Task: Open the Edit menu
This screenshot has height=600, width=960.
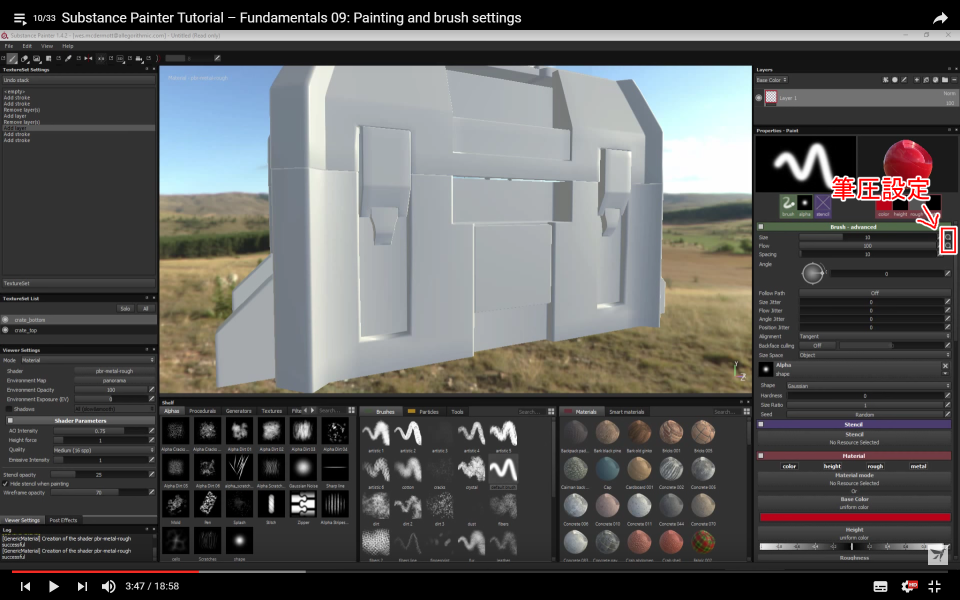Action: 27,46
